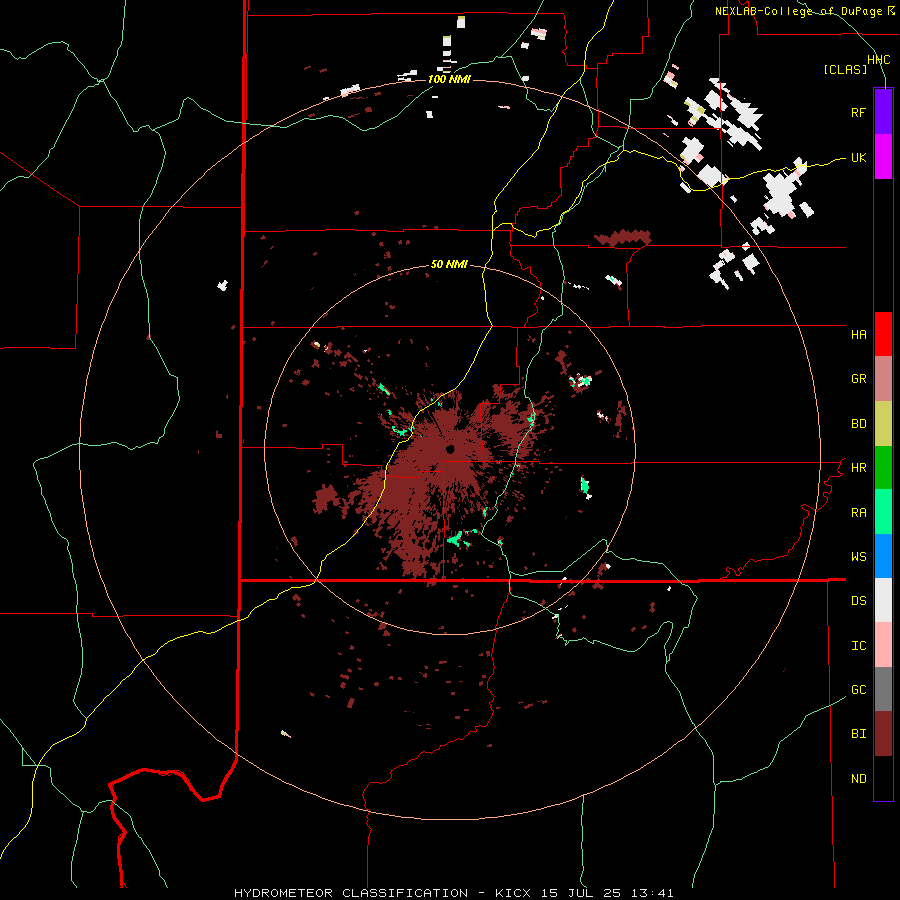This screenshot has width=900, height=900.
Task: Click the IC pink legend swatch
Action: pos(883,645)
